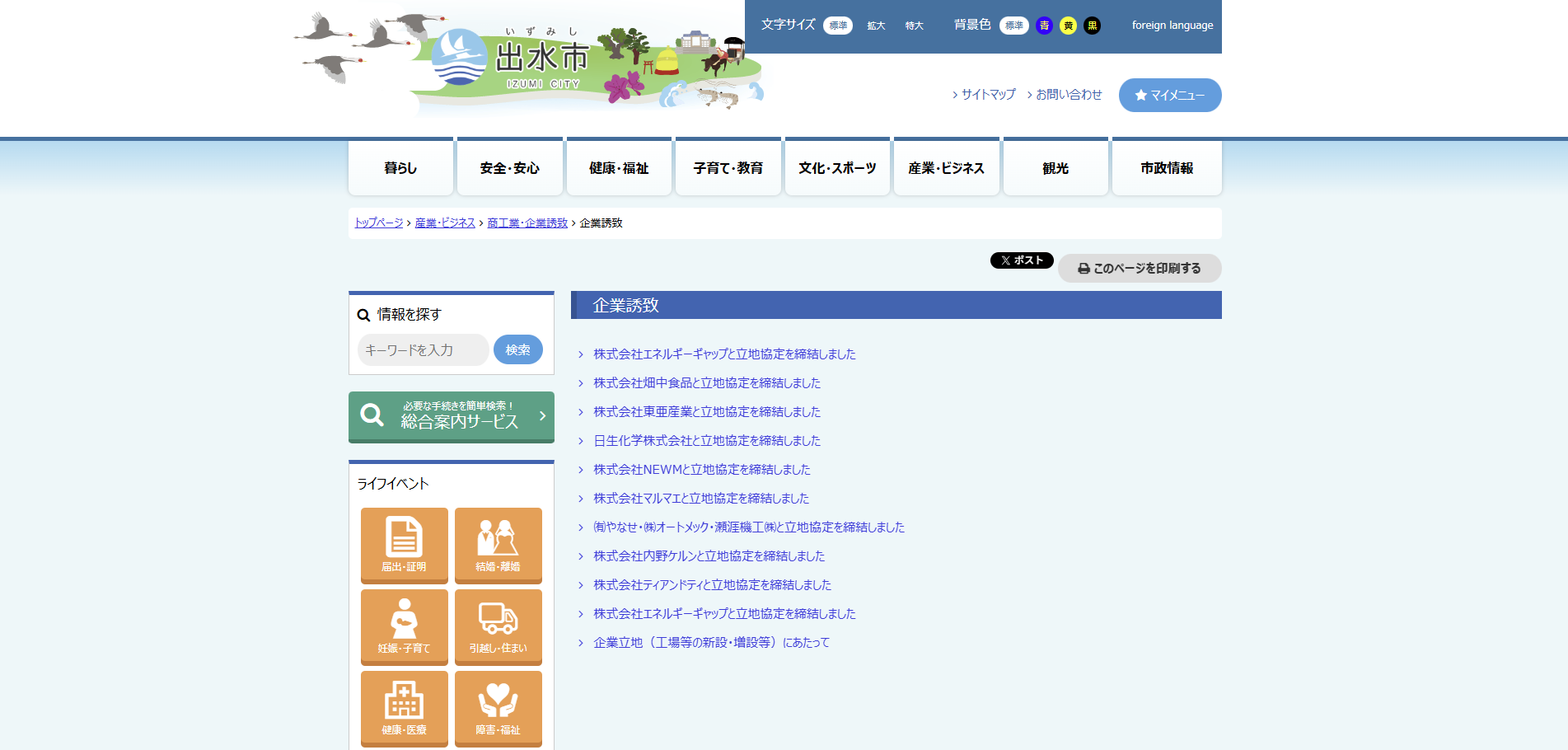Click このページを印刷する print button

[x=1140, y=268]
